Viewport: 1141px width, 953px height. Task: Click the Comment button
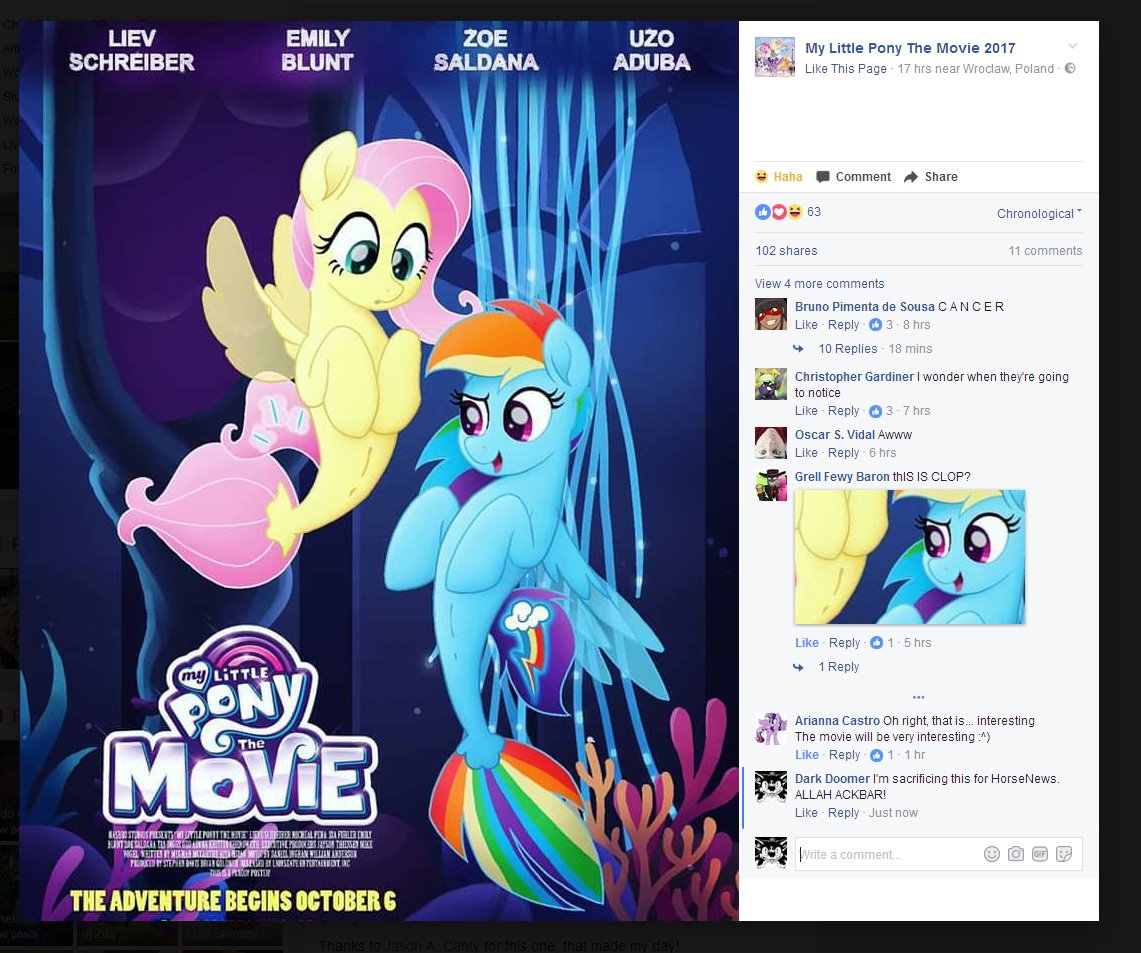tap(854, 177)
